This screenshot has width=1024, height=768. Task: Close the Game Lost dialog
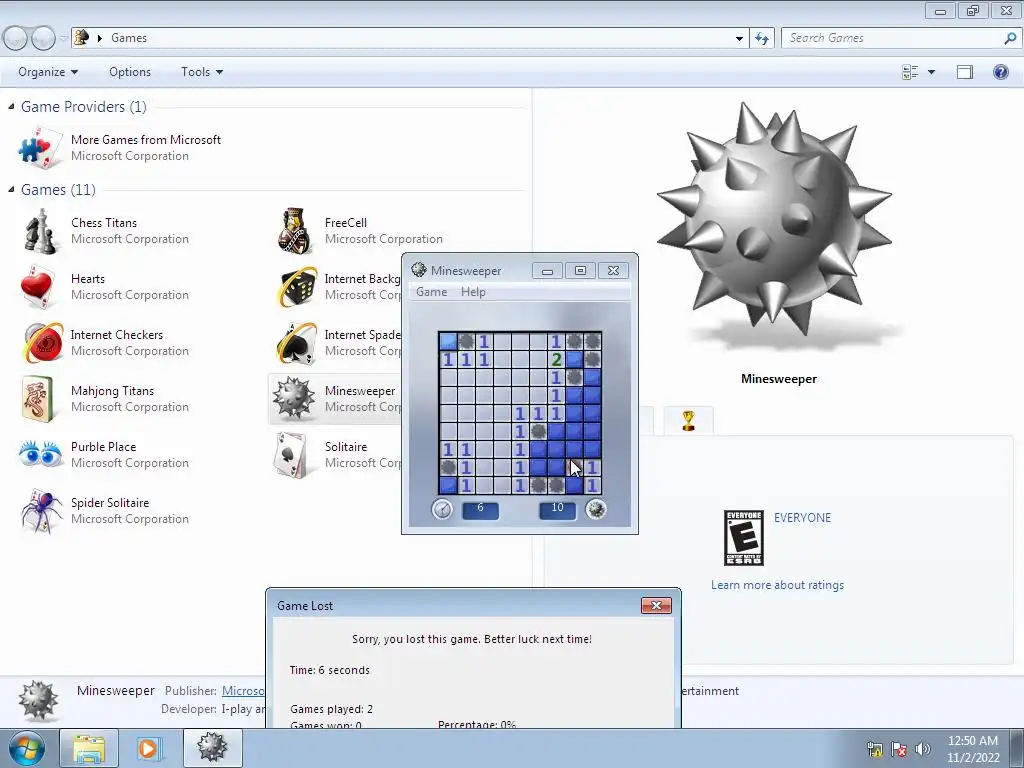pyautogui.click(x=656, y=606)
